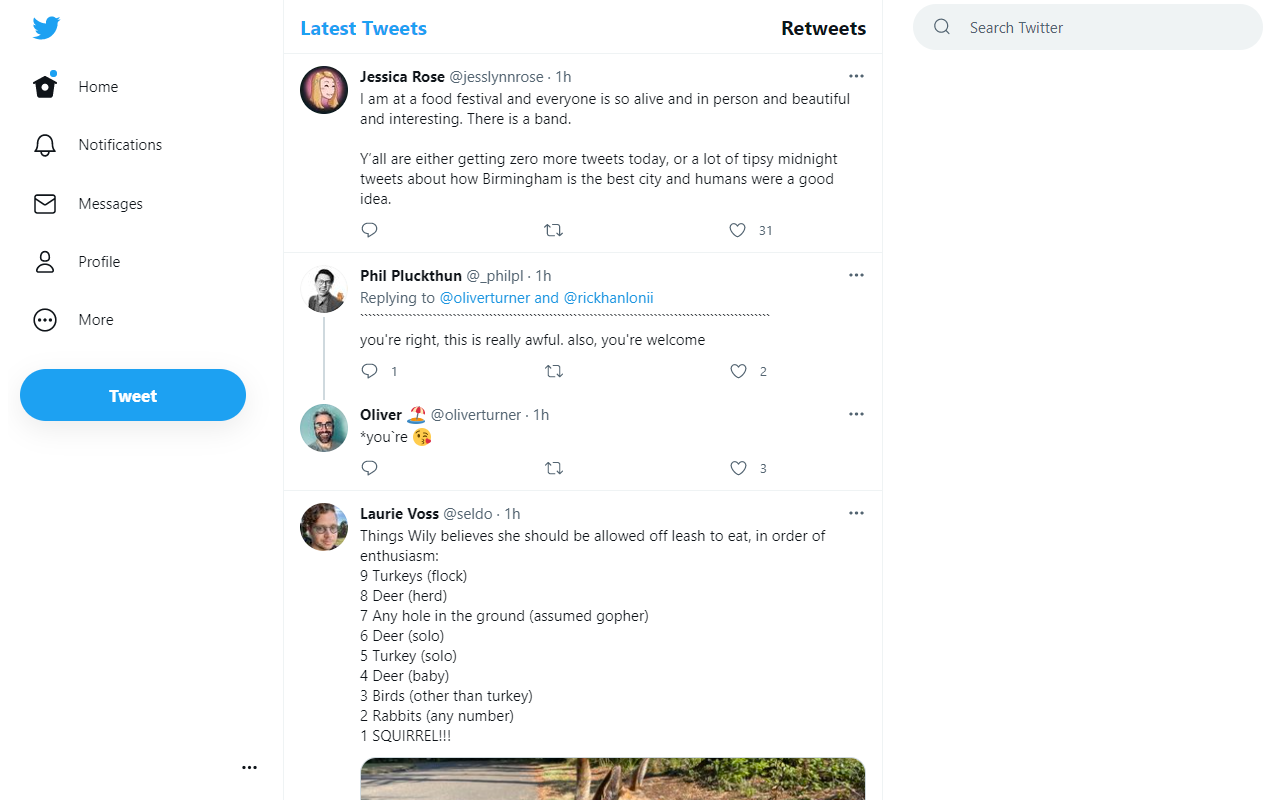Reply to Jessica Rose's tweet
Image resolution: width=1280 pixels, height=800 pixels.
[369, 230]
